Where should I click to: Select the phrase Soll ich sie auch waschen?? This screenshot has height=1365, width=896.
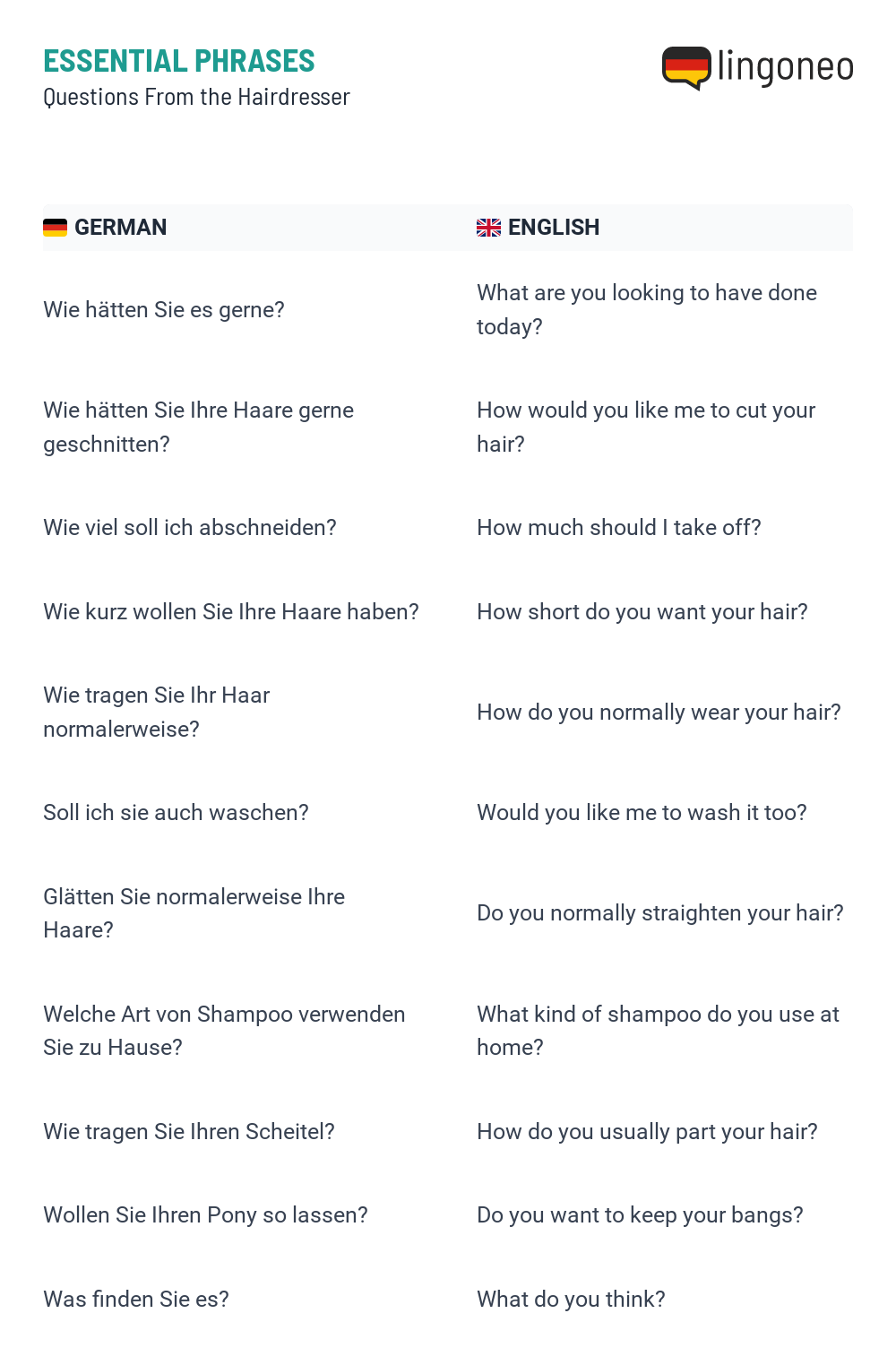coord(176,813)
